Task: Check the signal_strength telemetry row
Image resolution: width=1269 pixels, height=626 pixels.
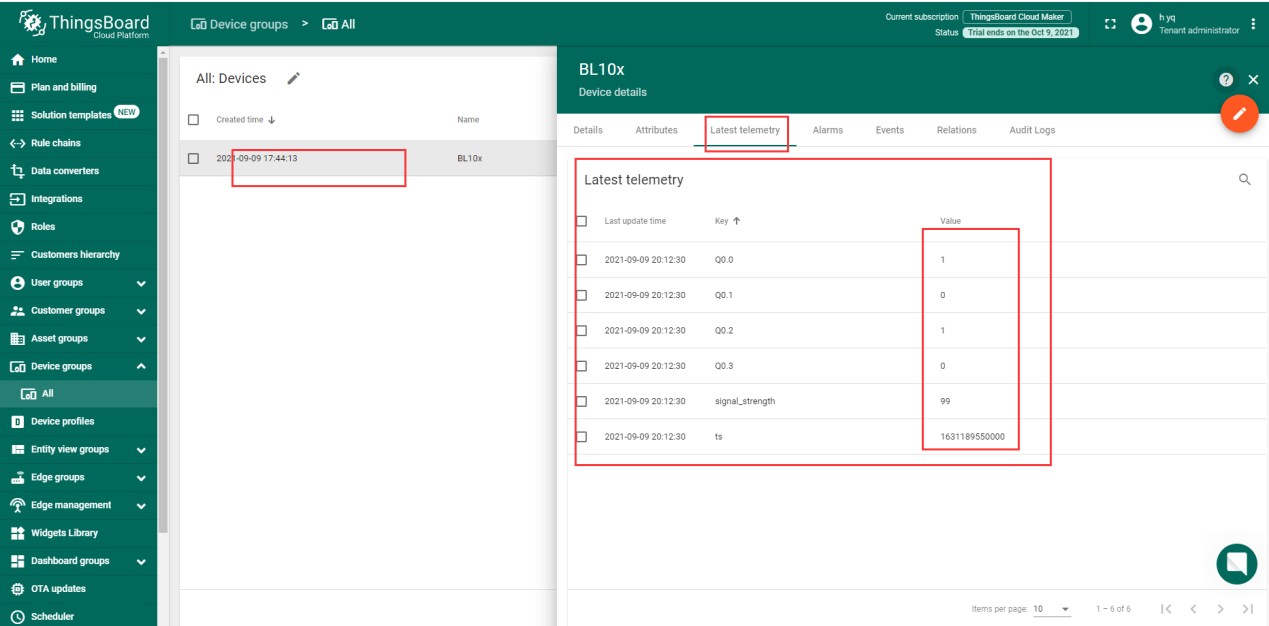Action: coord(581,401)
